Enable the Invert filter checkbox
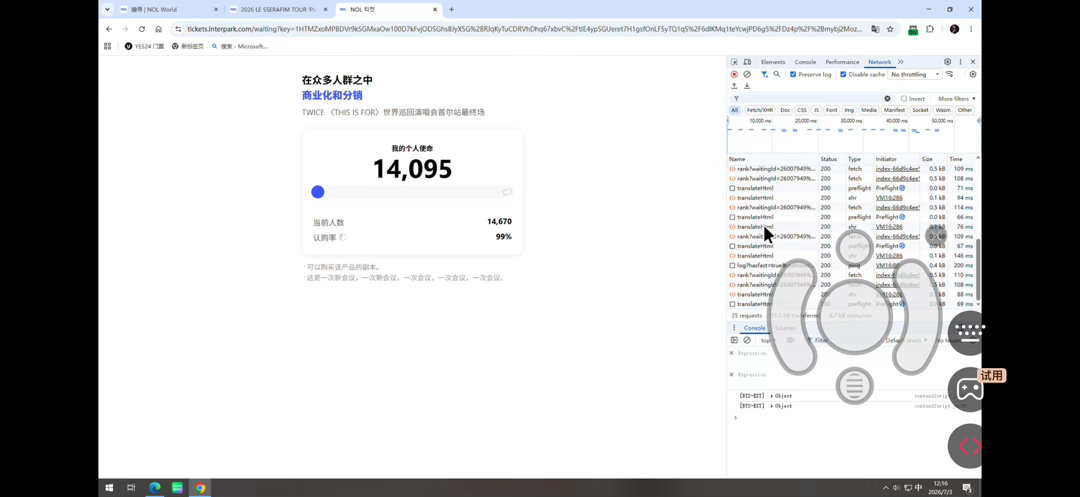1080x497 pixels. 904,98
